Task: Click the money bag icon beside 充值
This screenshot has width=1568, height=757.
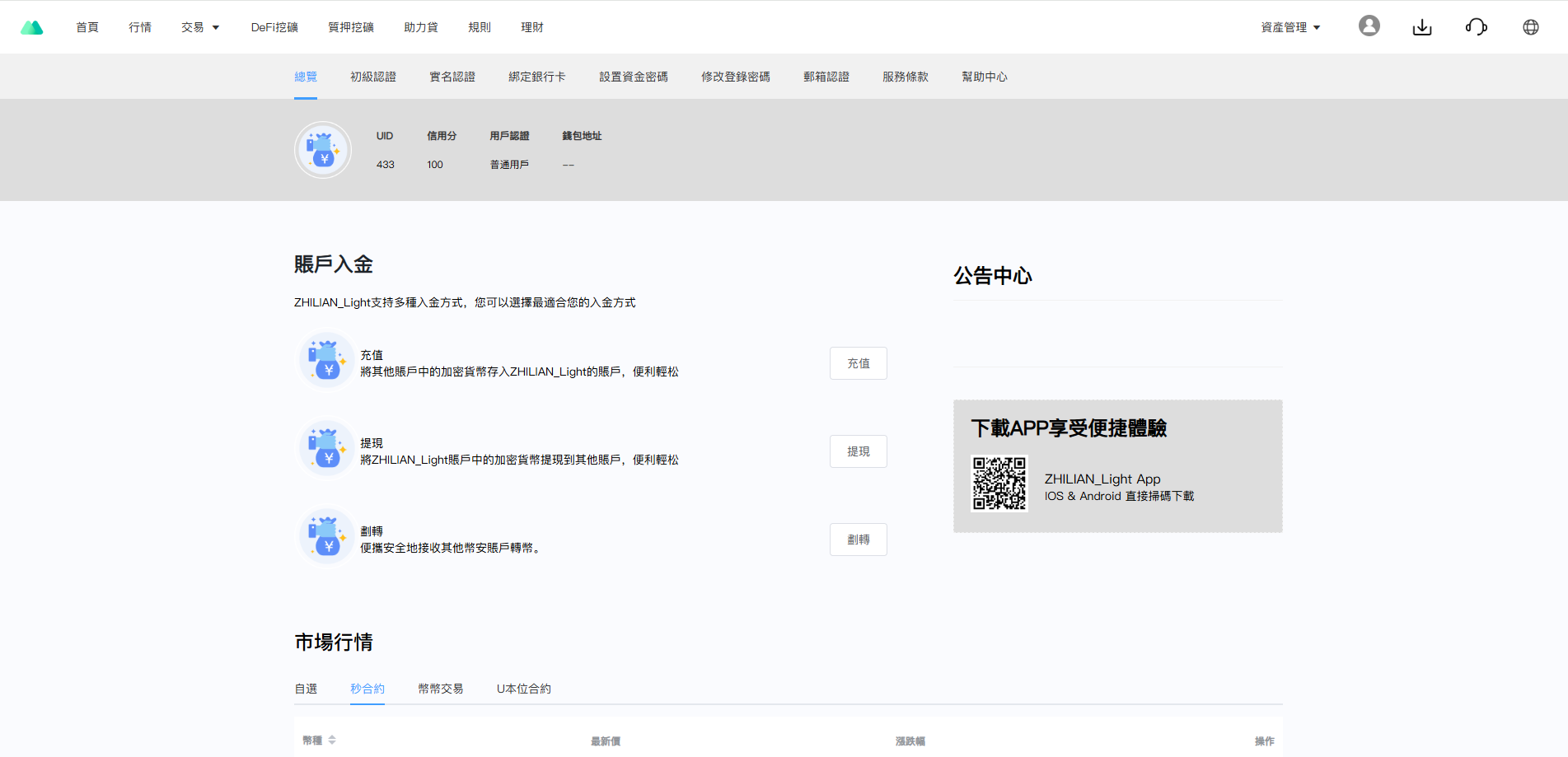Action: [x=326, y=361]
